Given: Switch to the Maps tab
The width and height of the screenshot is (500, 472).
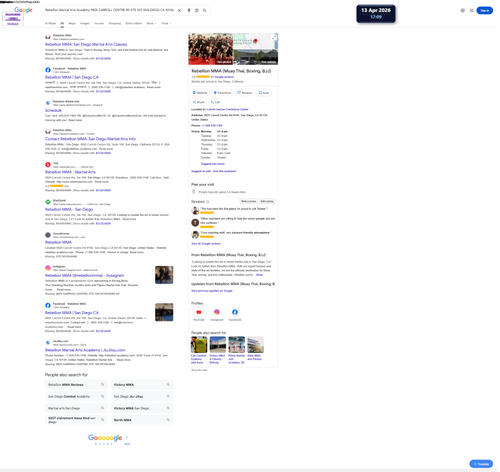Looking at the screenshot, I should point(73,24).
